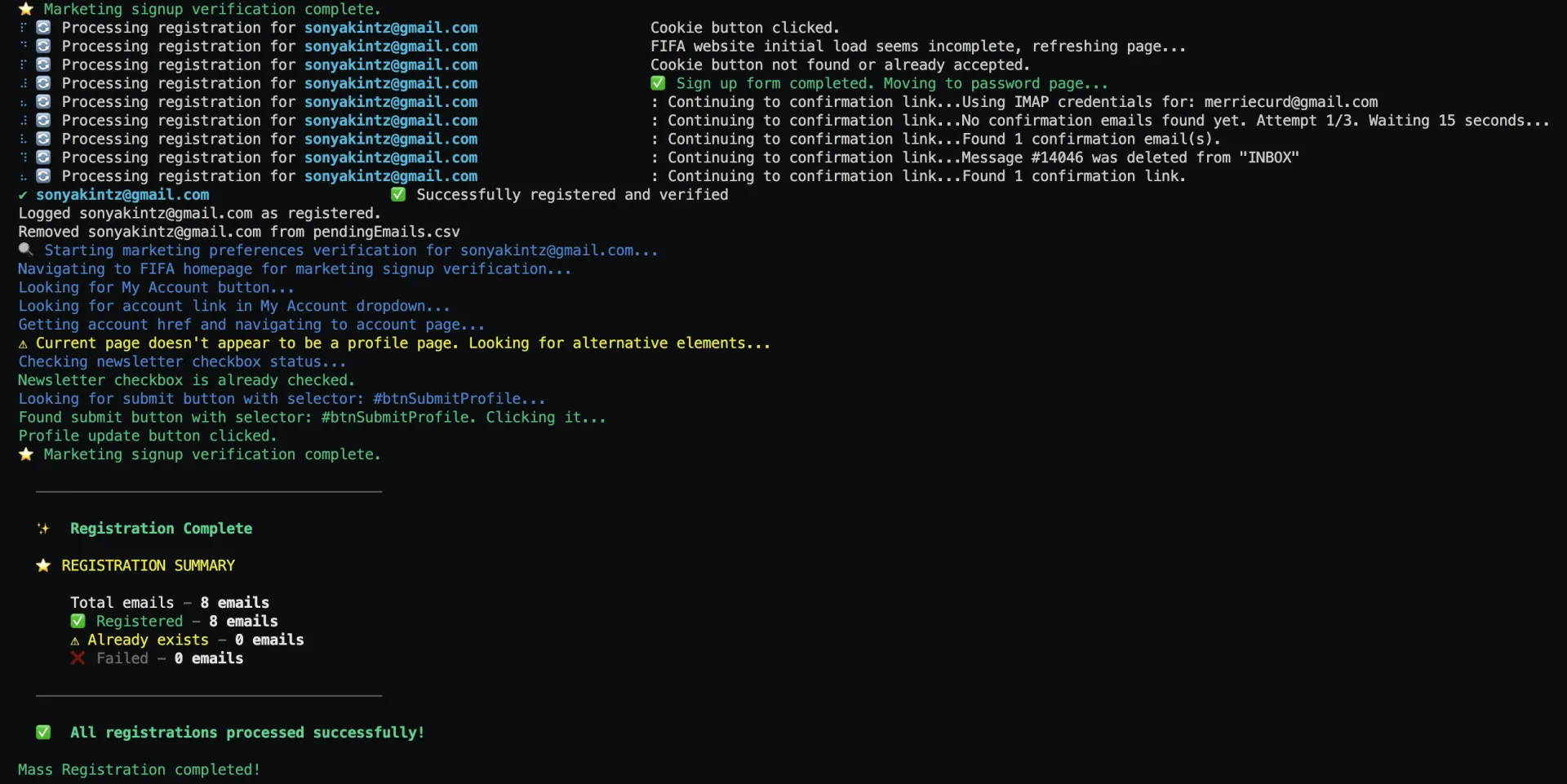Click the 'Registered – 8 emails' text
Screen dimensions: 1567x784
click(x=187, y=622)
